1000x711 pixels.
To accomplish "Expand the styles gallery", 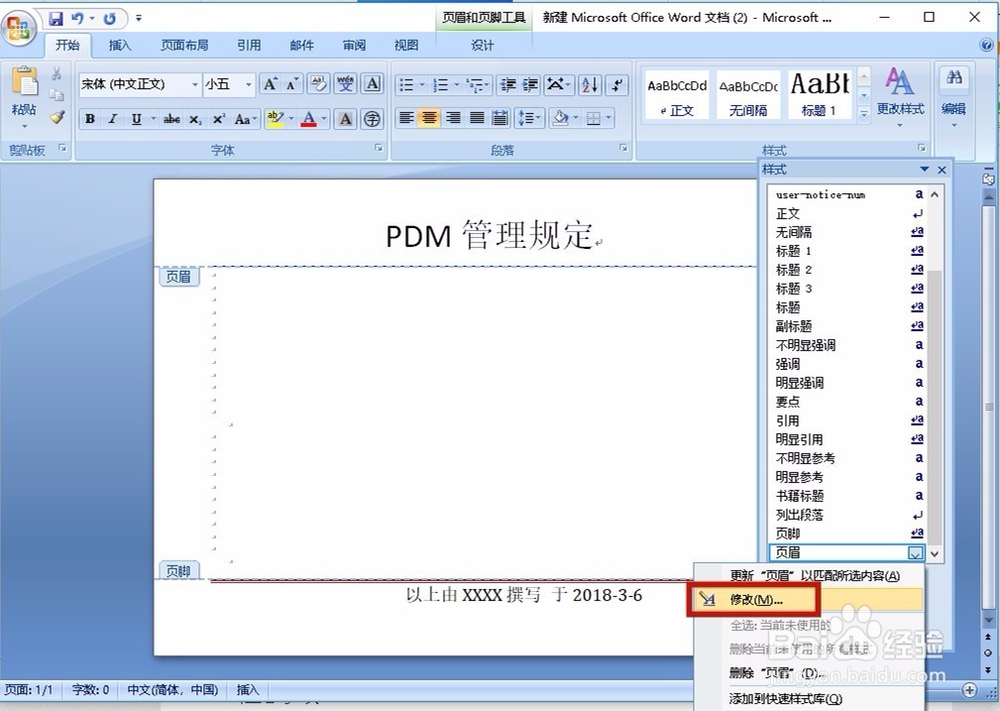I will click(x=864, y=114).
